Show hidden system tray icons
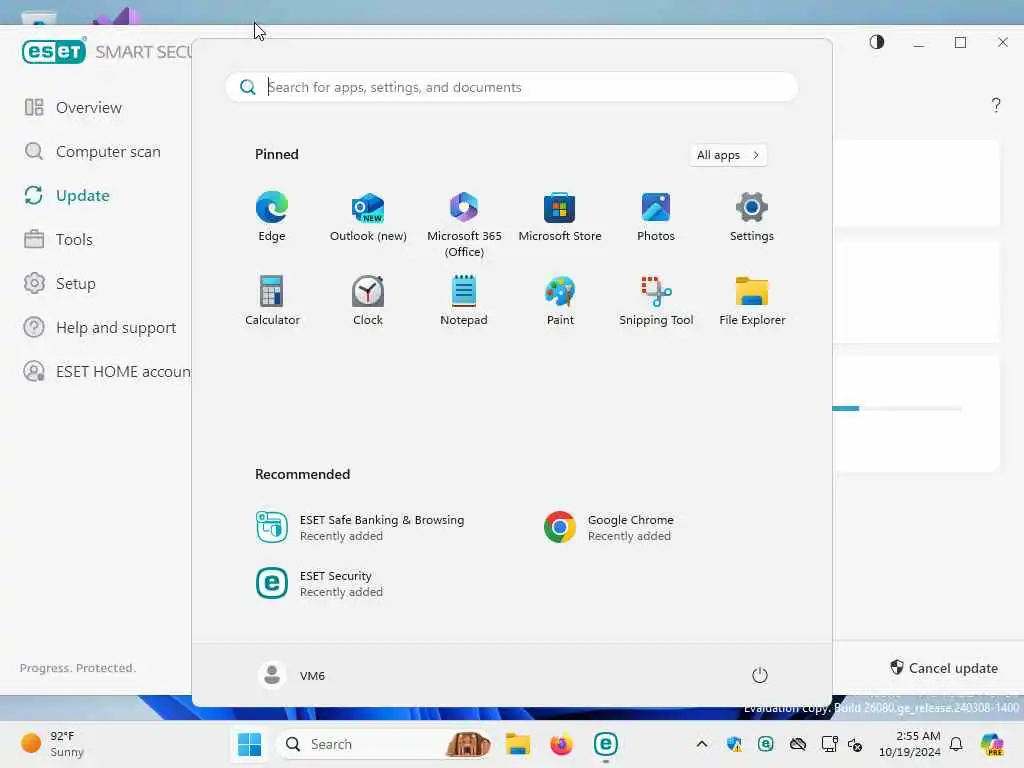Viewport: 1024px width, 768px height. [x=702, y=744]
